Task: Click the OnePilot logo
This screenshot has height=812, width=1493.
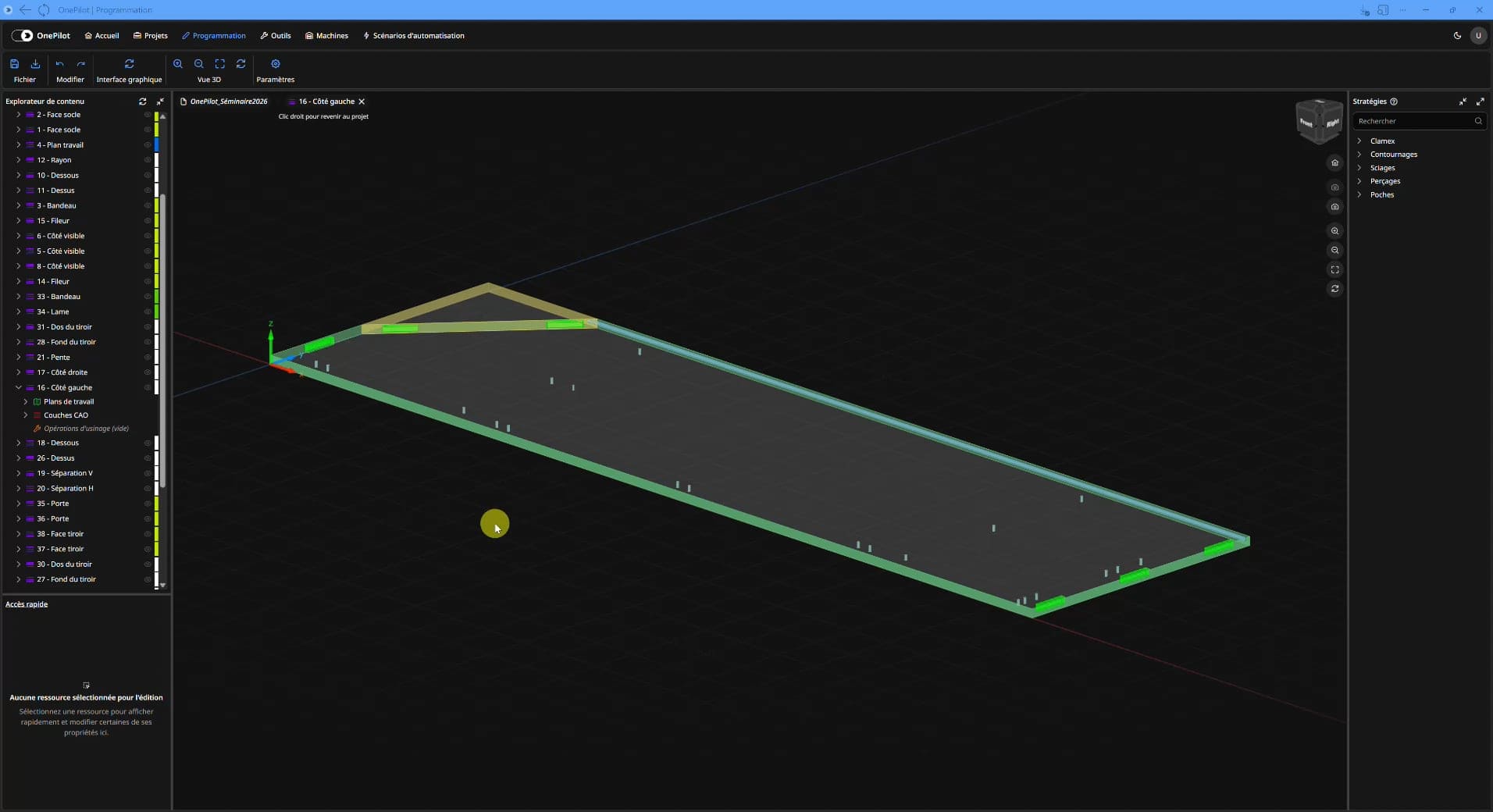Action: pyautogui.click(x=41, y=36)
